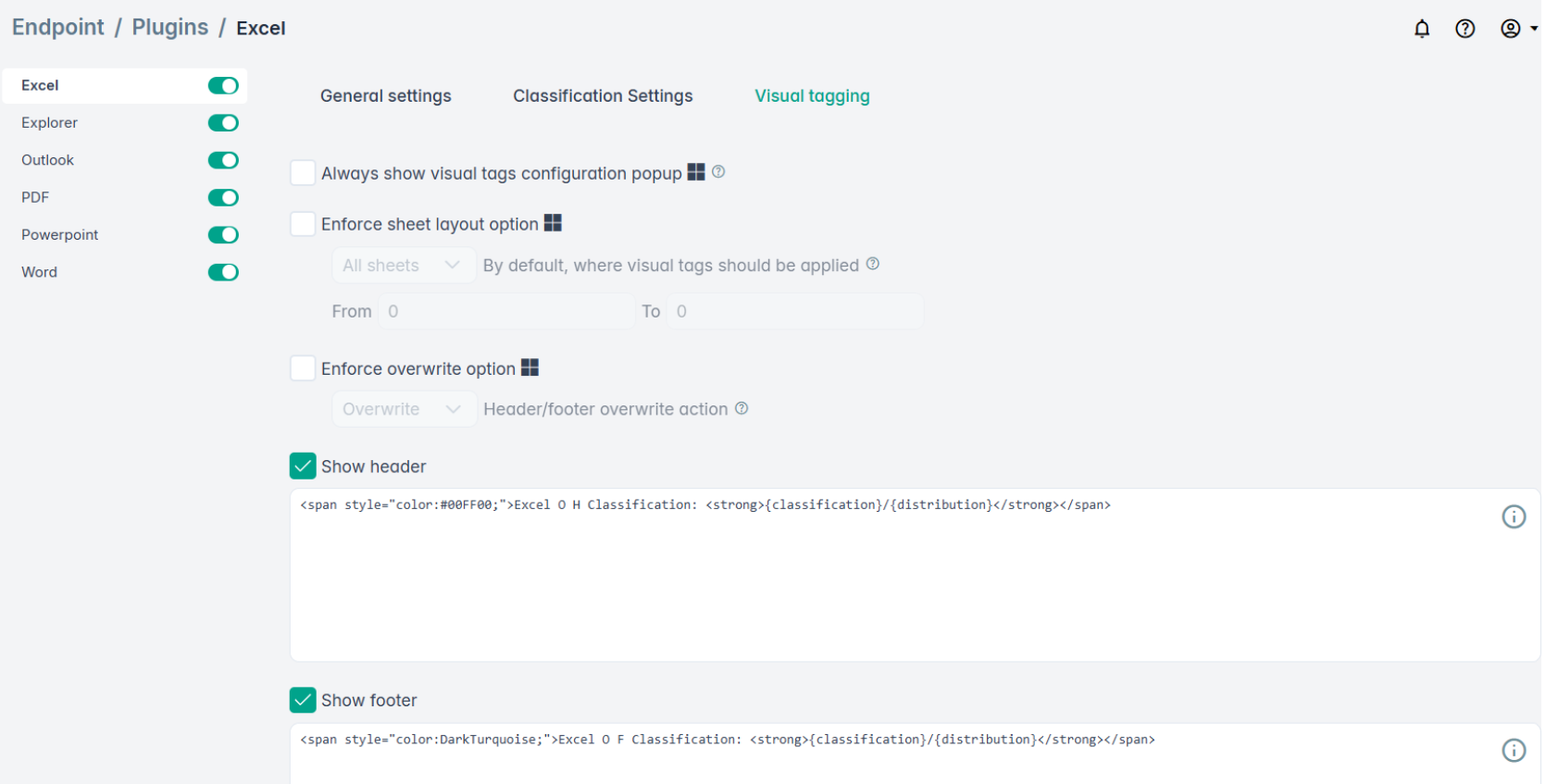Check the Enforce overwrite option box
This screenshot has height=784, width=1546.
[303, 368]
